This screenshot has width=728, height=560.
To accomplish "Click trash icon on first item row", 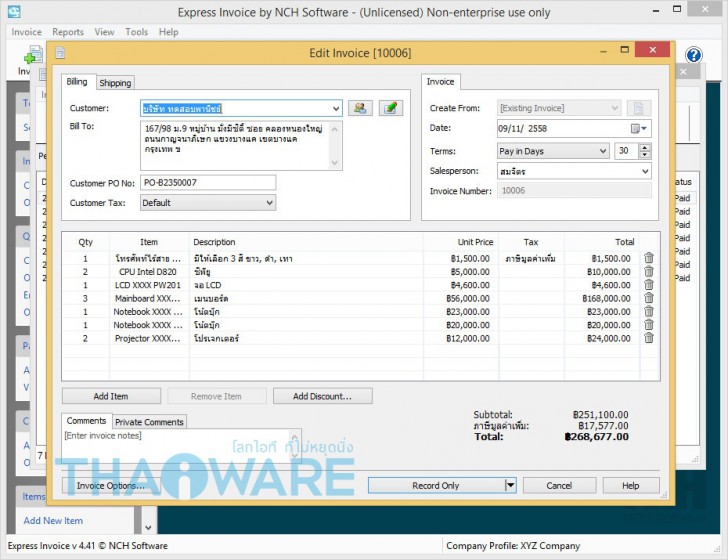I will tap(648, 258).
